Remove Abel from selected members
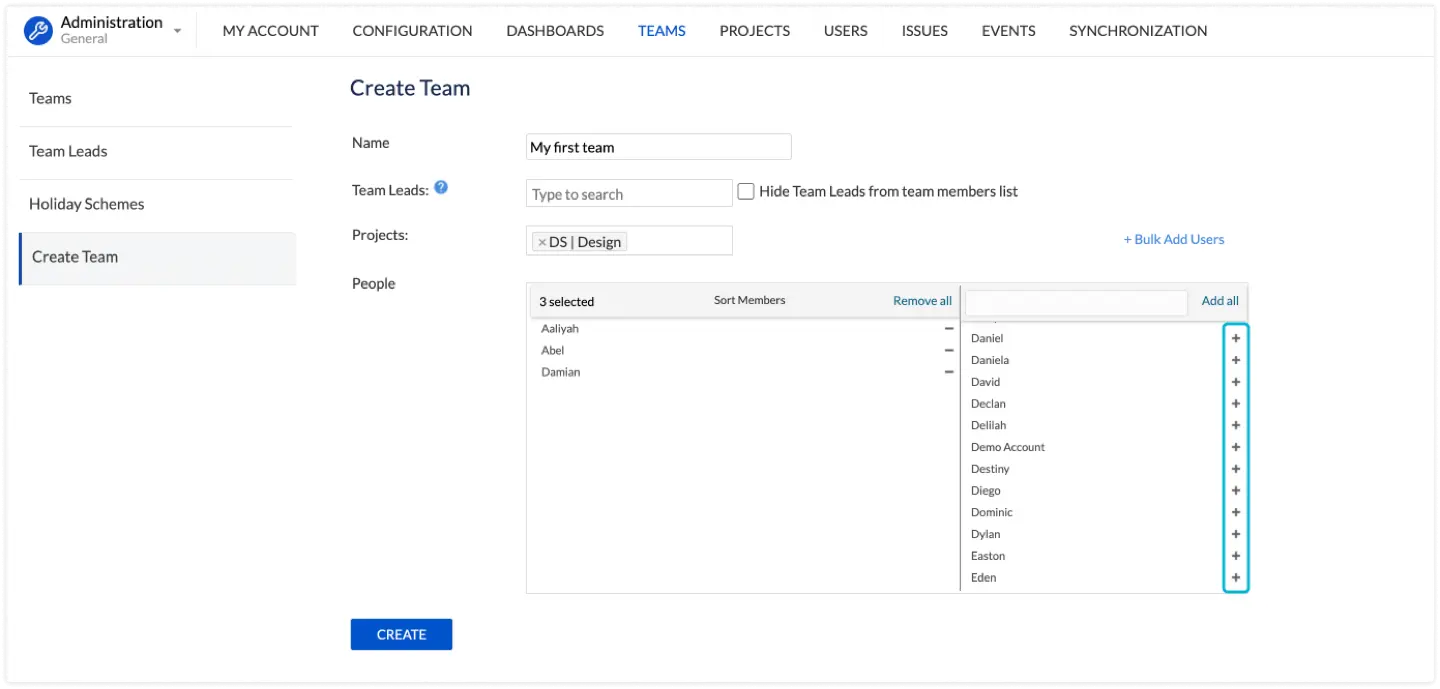 [x=949, y=351]
